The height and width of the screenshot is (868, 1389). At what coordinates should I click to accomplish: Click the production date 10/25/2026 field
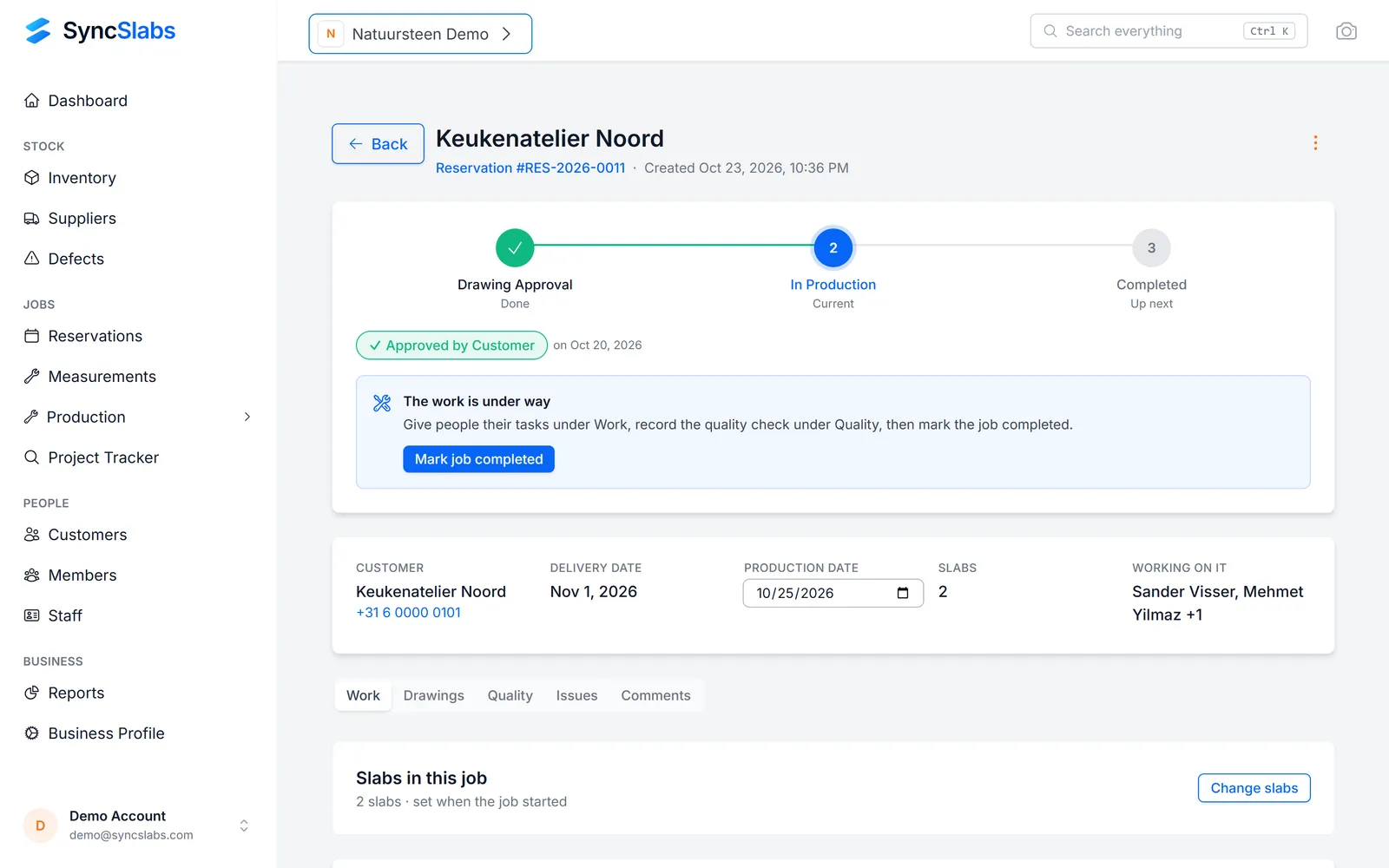(833, 593)
